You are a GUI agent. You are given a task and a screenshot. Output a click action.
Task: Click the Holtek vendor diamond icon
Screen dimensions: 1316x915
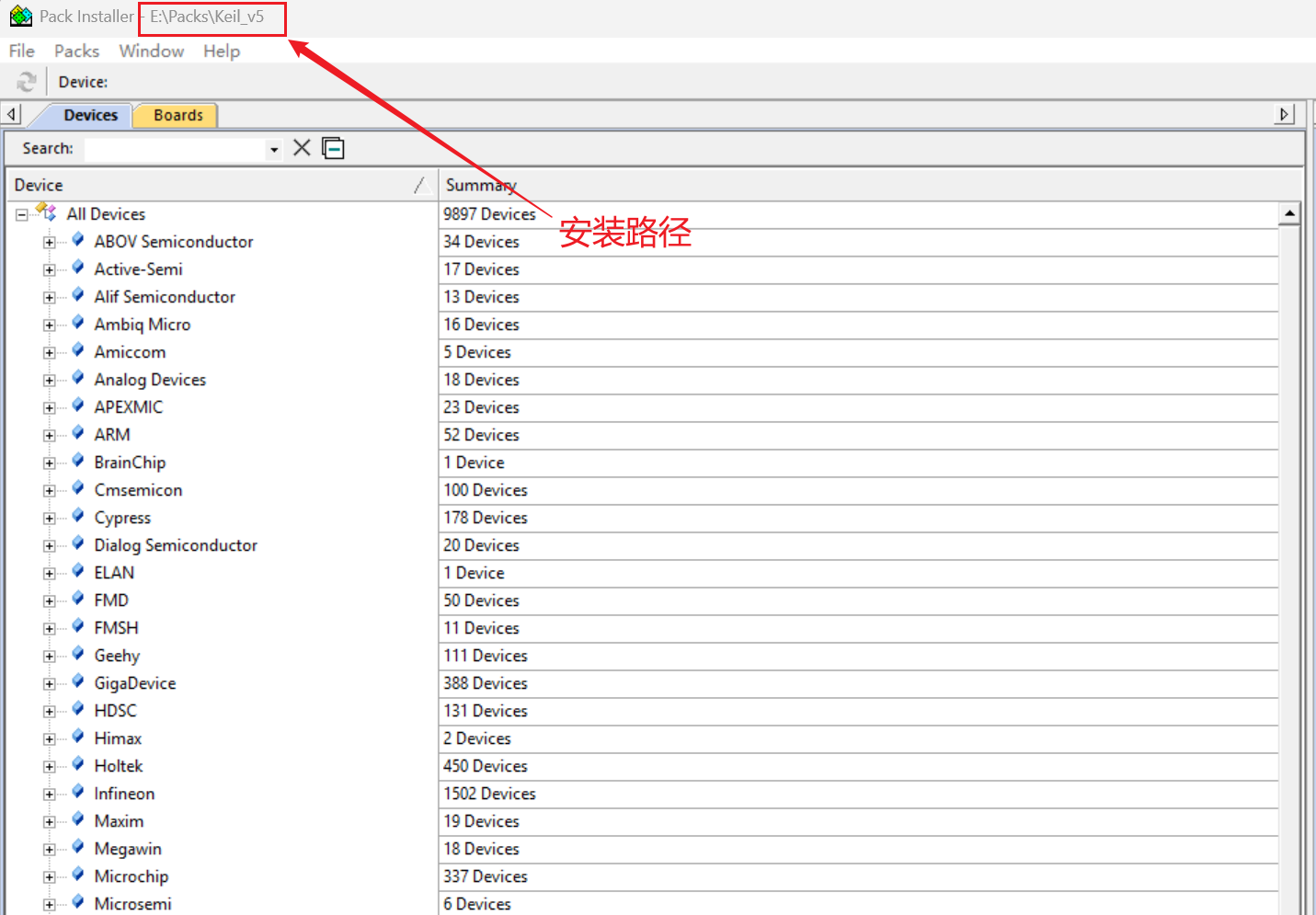(78, 764)
